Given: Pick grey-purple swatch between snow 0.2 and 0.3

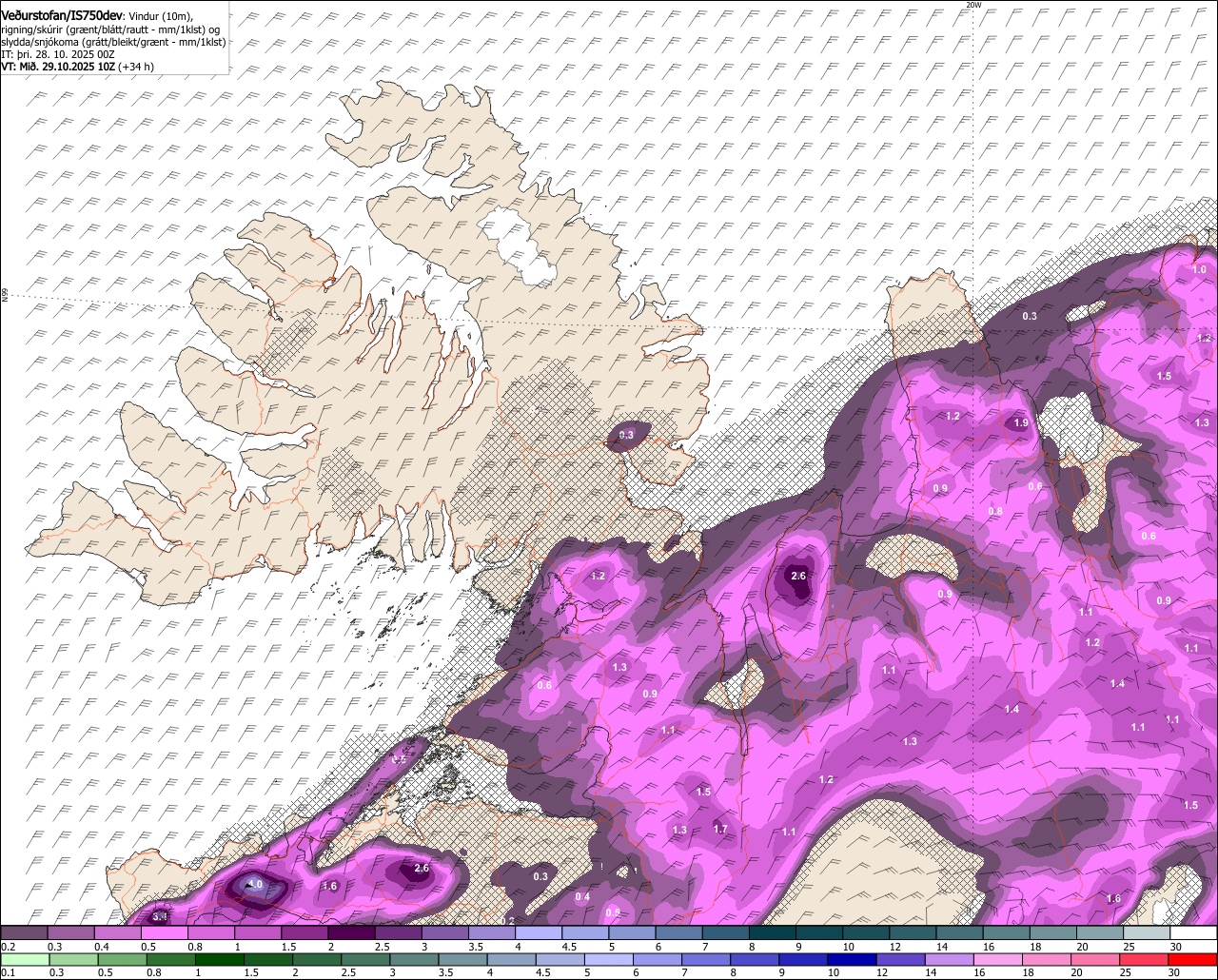Looking at the screenshot, I should 24,932.
